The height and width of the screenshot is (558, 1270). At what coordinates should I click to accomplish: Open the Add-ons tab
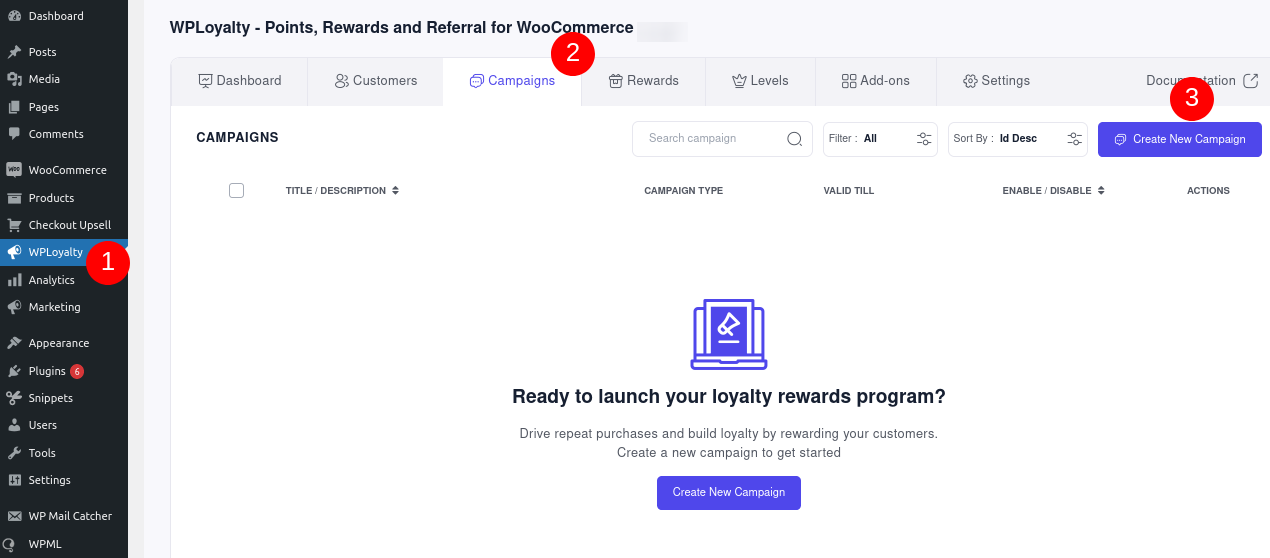coord(876,81)
